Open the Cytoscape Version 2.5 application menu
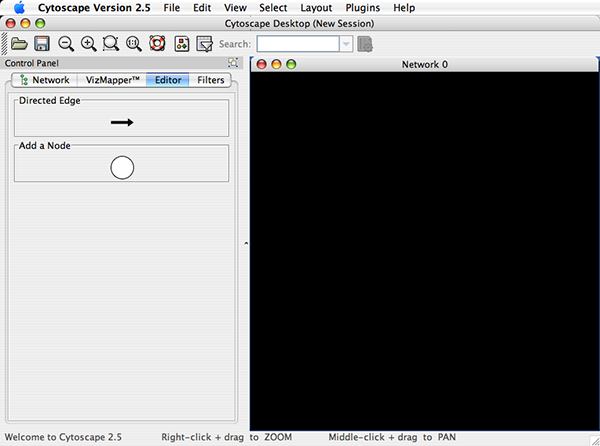Image resolution: width=600 pixels, height=446 pixels. point(94,8)
